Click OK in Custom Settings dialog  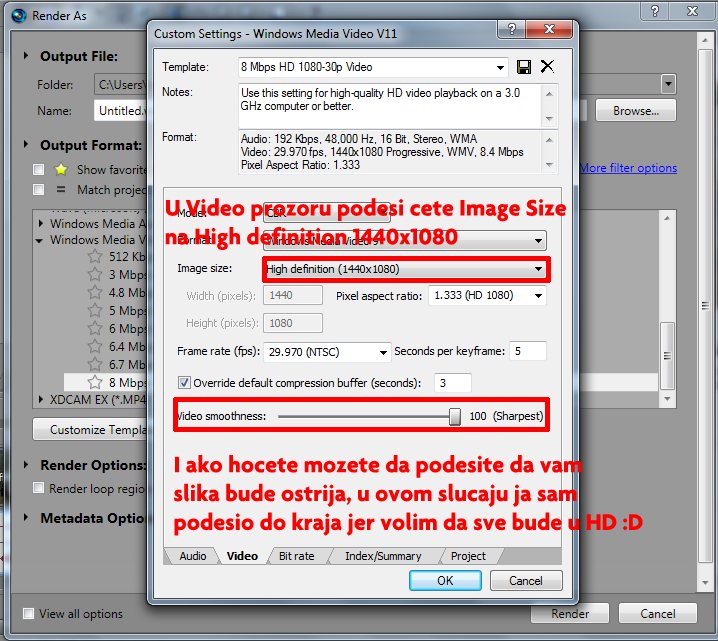445,581
